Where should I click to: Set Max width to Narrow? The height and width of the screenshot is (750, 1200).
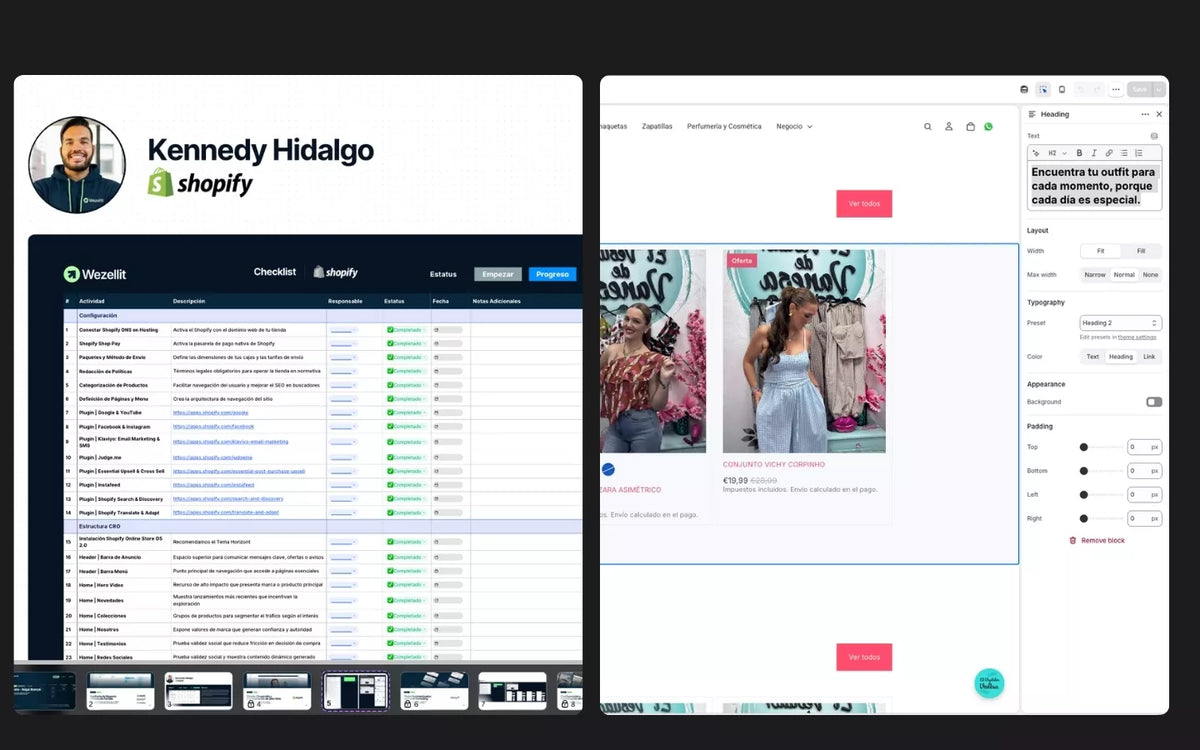tap(1095, 275)
